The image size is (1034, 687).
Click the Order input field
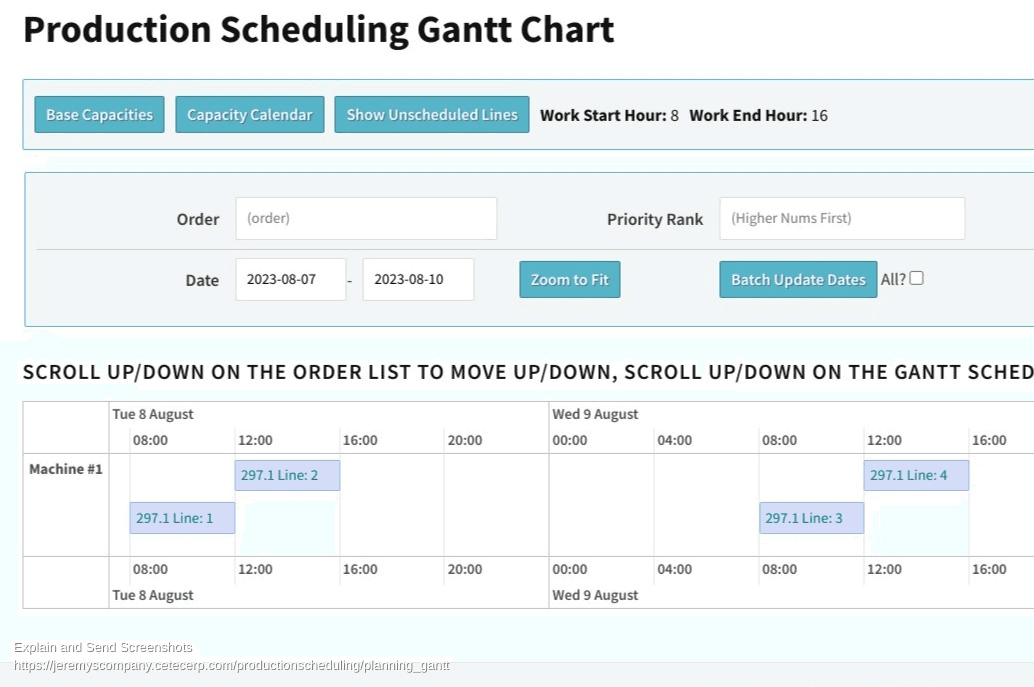click(366, 218)
